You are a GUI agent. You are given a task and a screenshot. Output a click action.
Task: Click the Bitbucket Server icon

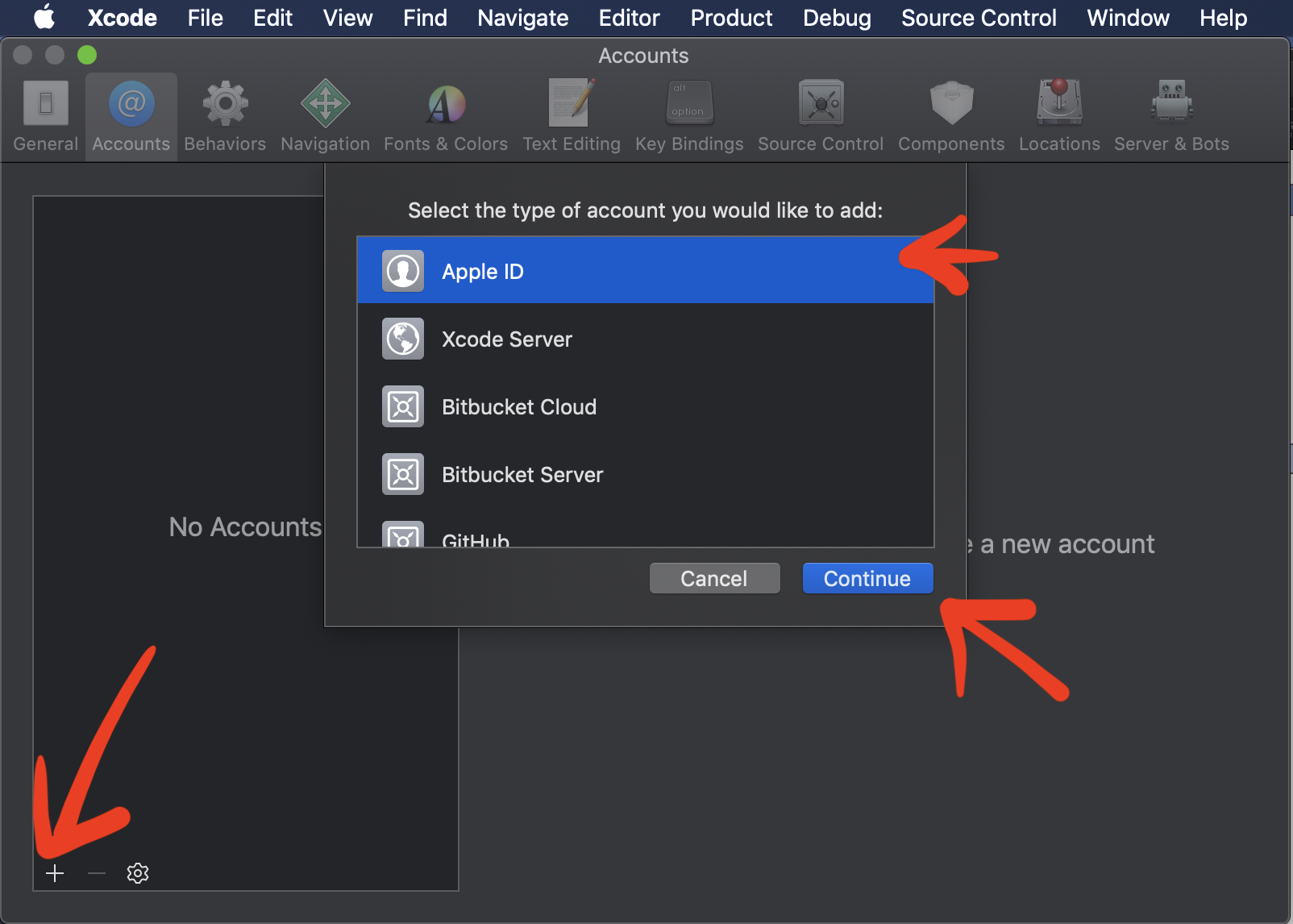[x=403, y=474]
